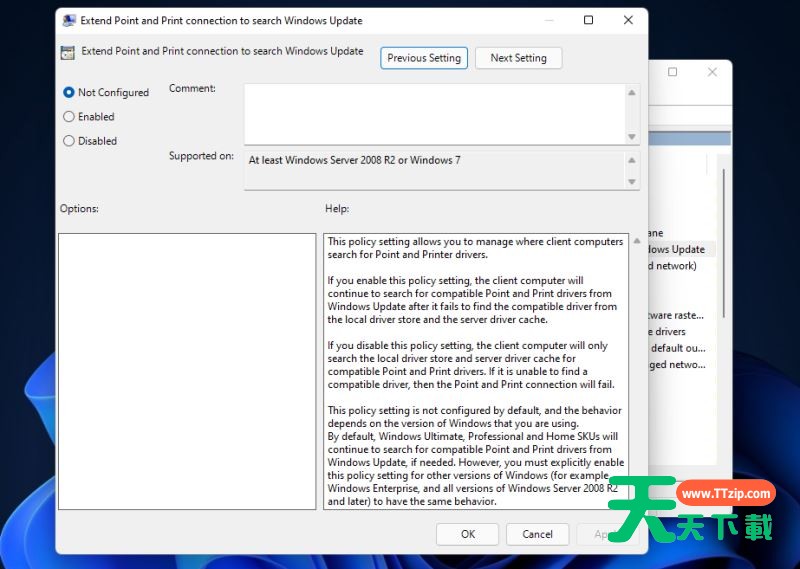This screenshot has width=800, height=569.
Task: Click vertical scrollbar in background window
Action: point(723,244)
